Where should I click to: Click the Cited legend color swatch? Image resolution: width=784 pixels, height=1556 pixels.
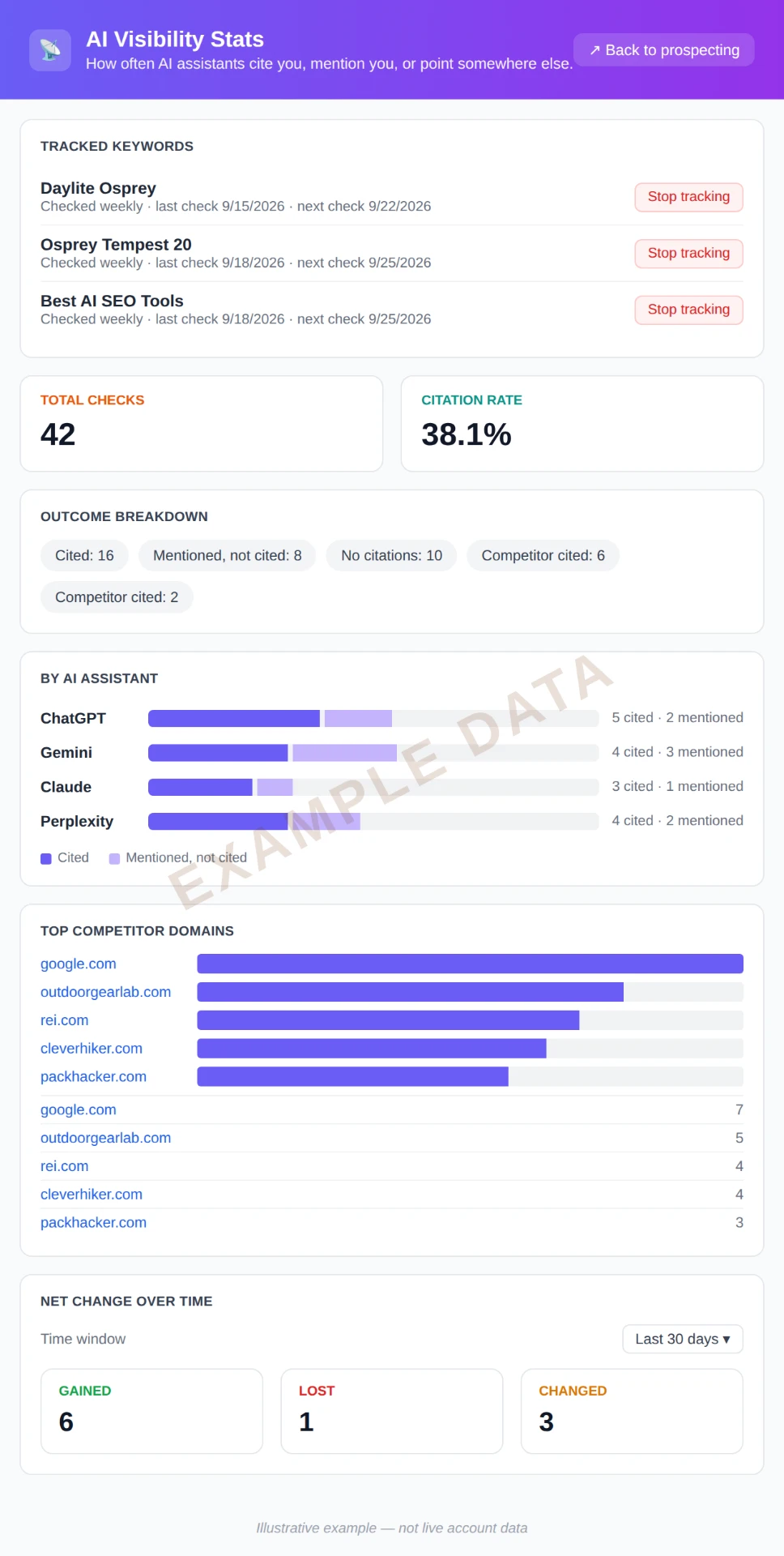click(46, 858)
